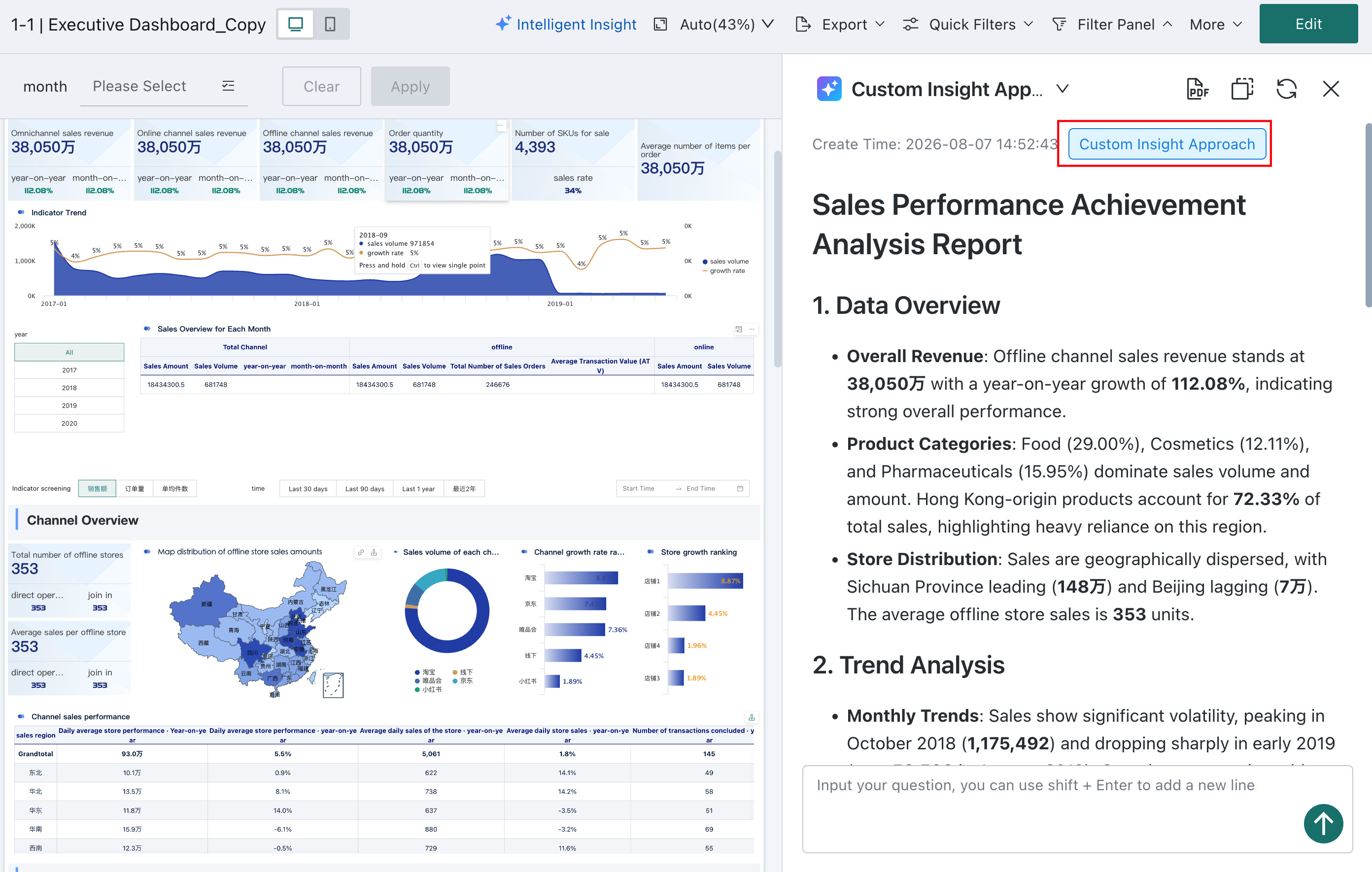Select year 2018 in year list

click(x=69, y=388)
